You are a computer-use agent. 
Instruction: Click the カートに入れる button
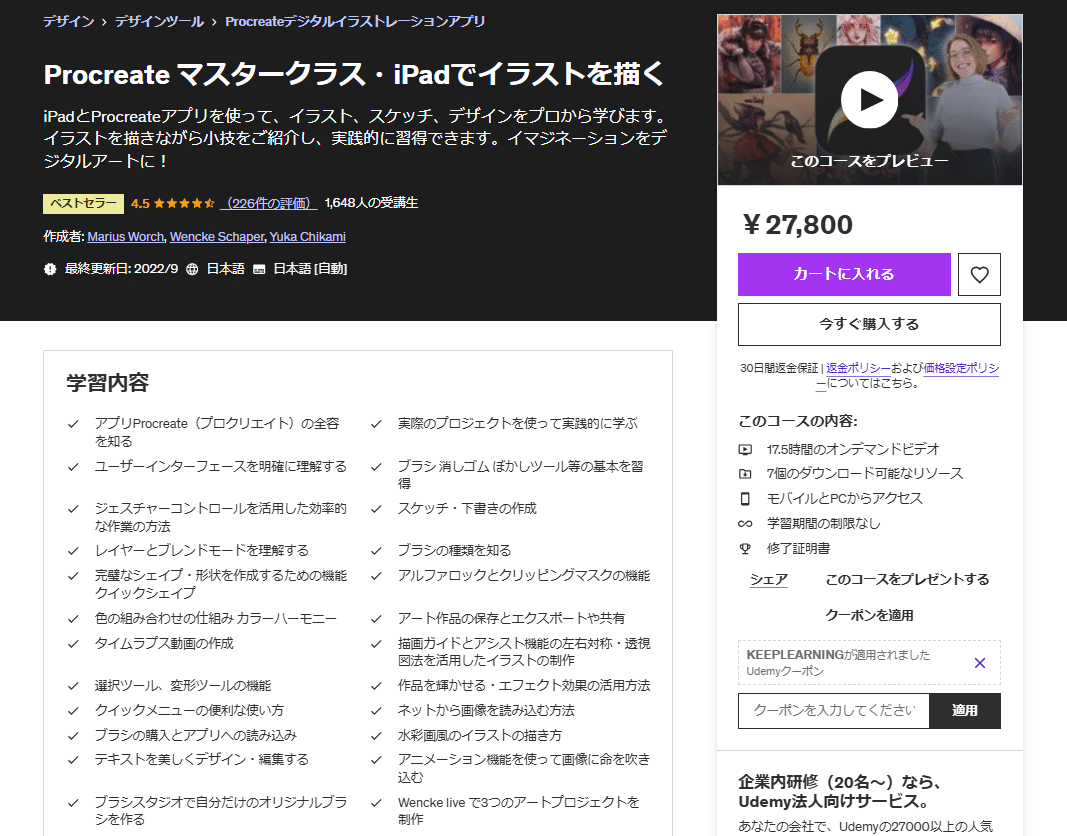(x=843, y=274)
